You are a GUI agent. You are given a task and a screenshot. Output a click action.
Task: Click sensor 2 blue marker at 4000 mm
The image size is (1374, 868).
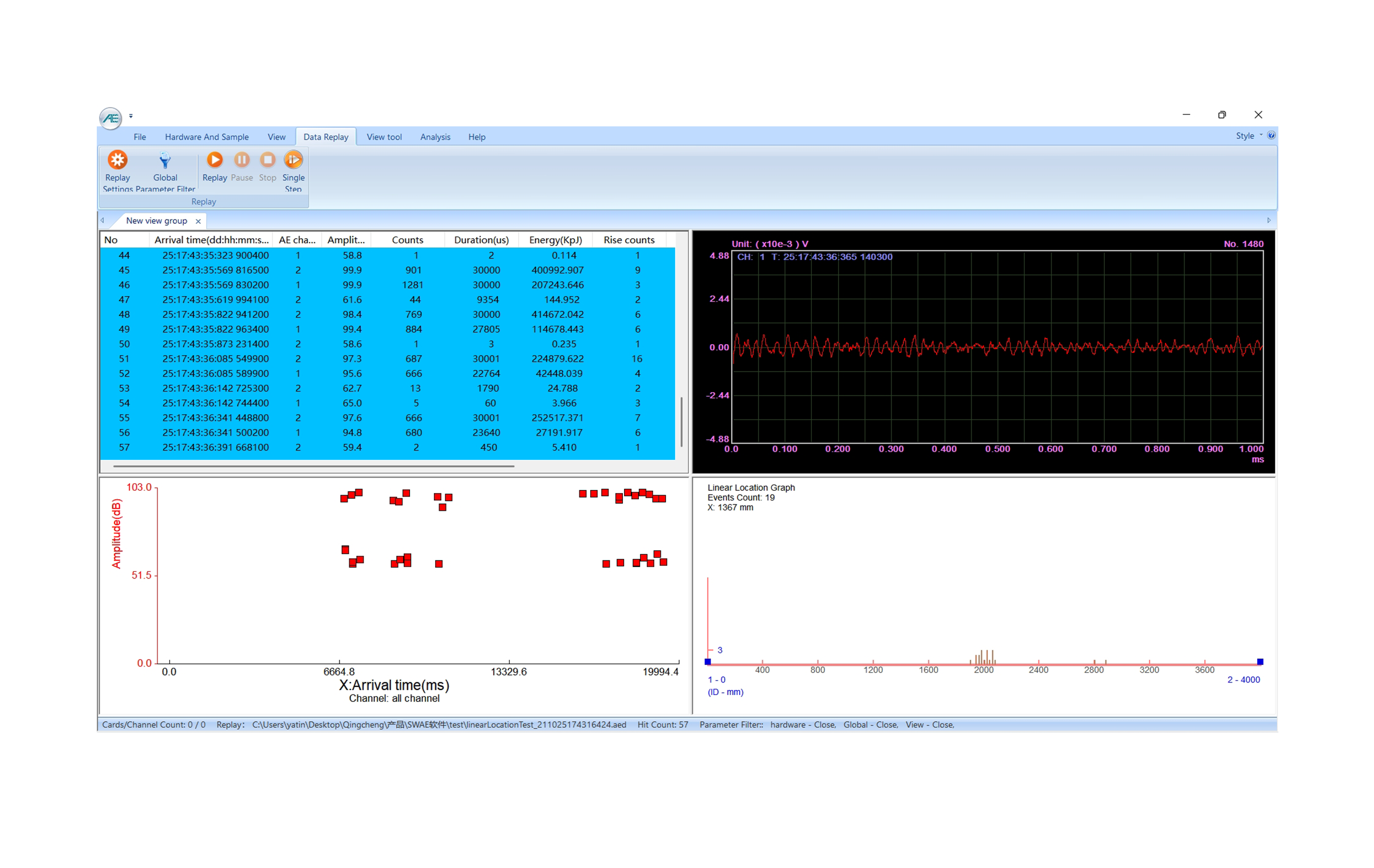tap(1259, 661)
